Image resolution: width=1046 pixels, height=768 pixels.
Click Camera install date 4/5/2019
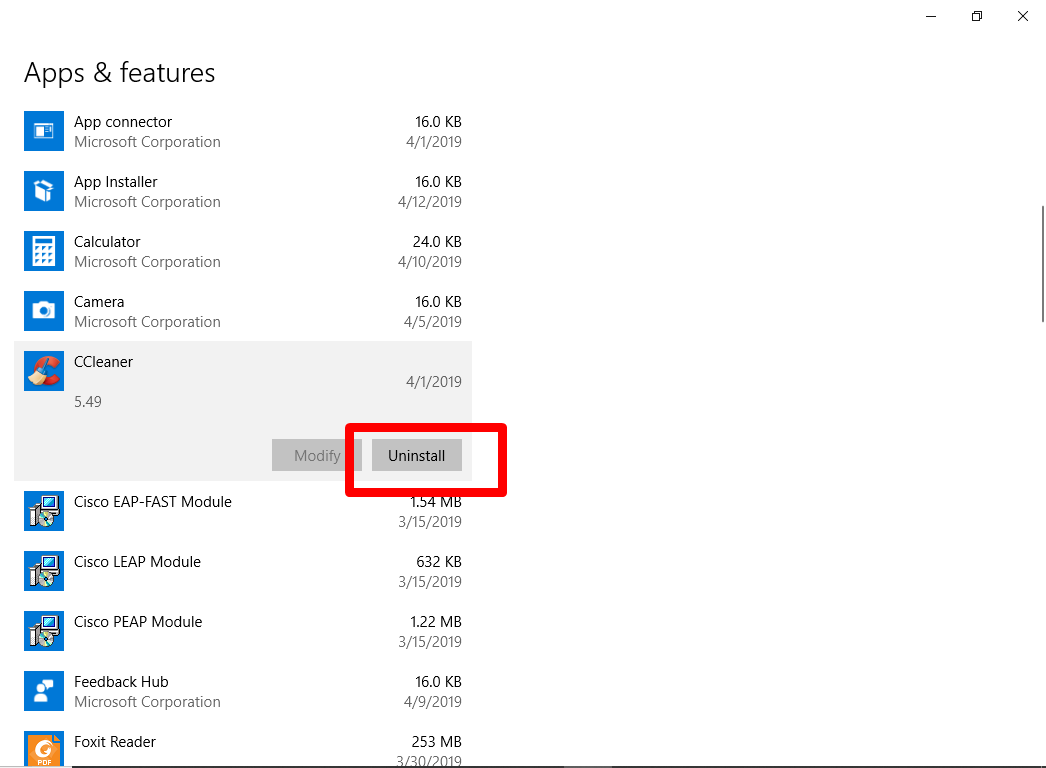coord(433,322)
